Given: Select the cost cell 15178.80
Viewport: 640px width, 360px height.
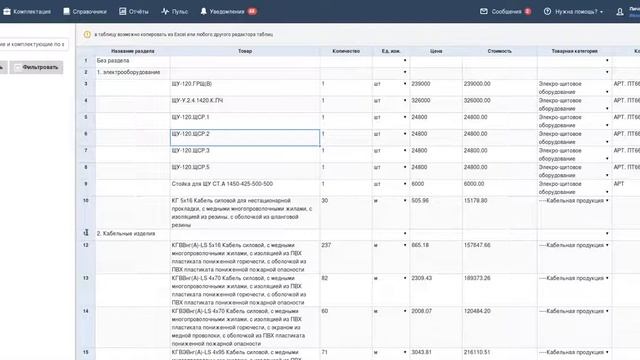Looking at the screenshot, I should pyautogui.click(x=500, y=213).
